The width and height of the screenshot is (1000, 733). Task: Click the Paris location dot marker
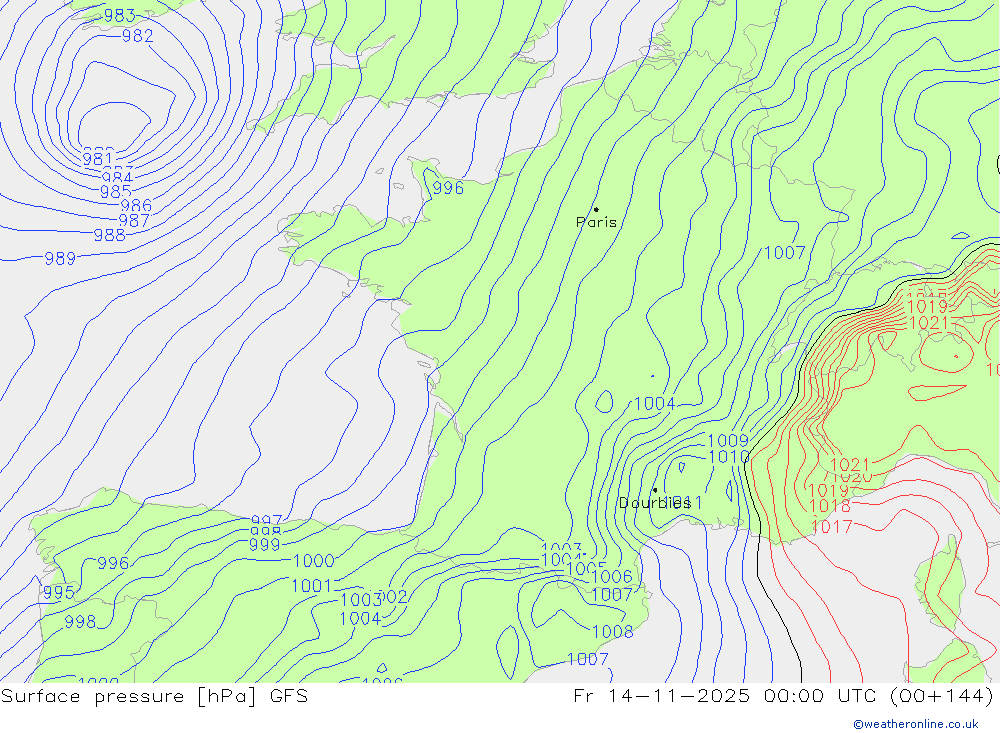tap(596, 209)
